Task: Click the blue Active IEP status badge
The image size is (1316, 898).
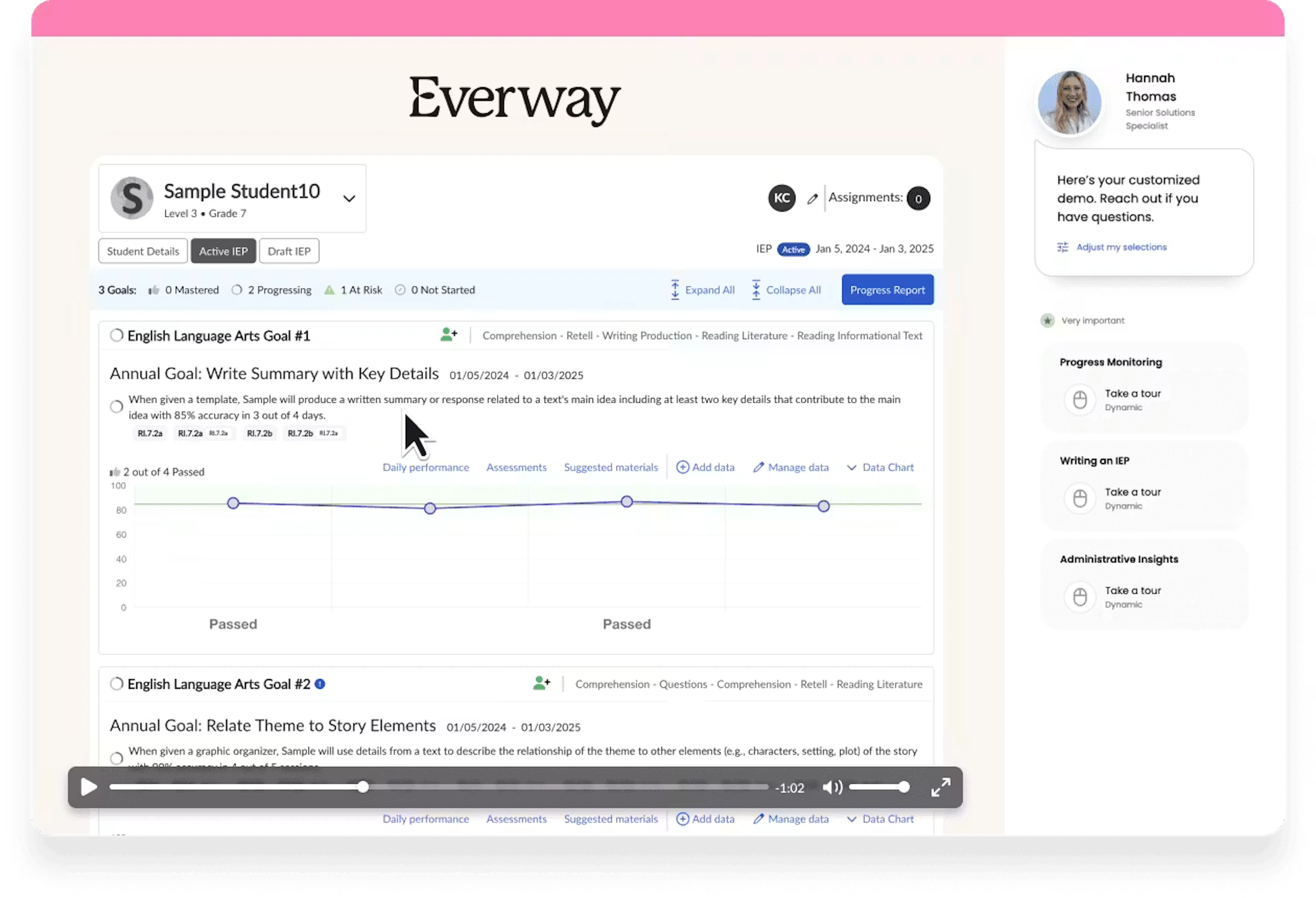Action: click(793, 249)
